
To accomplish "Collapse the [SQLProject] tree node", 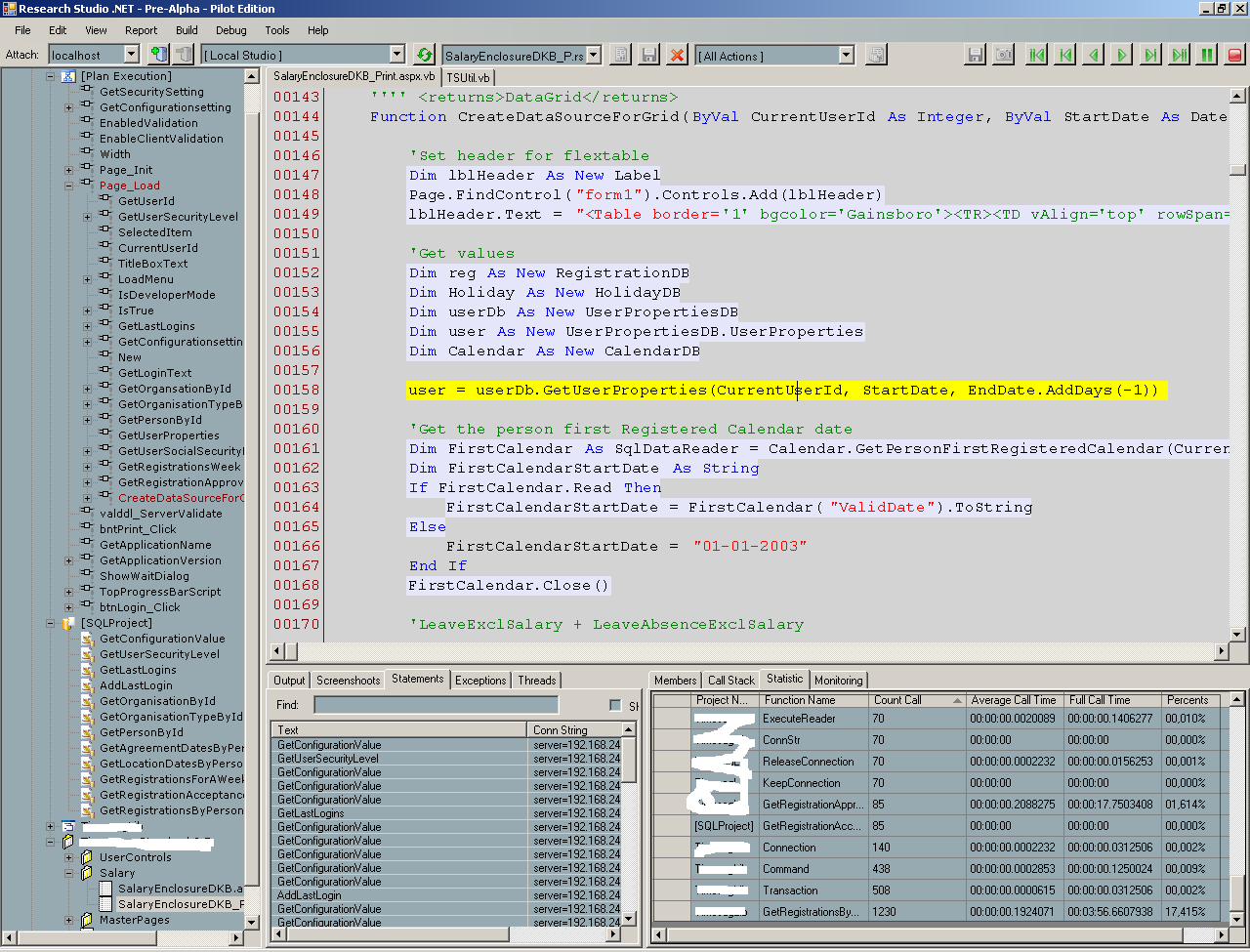I will [x=51, y=623].
